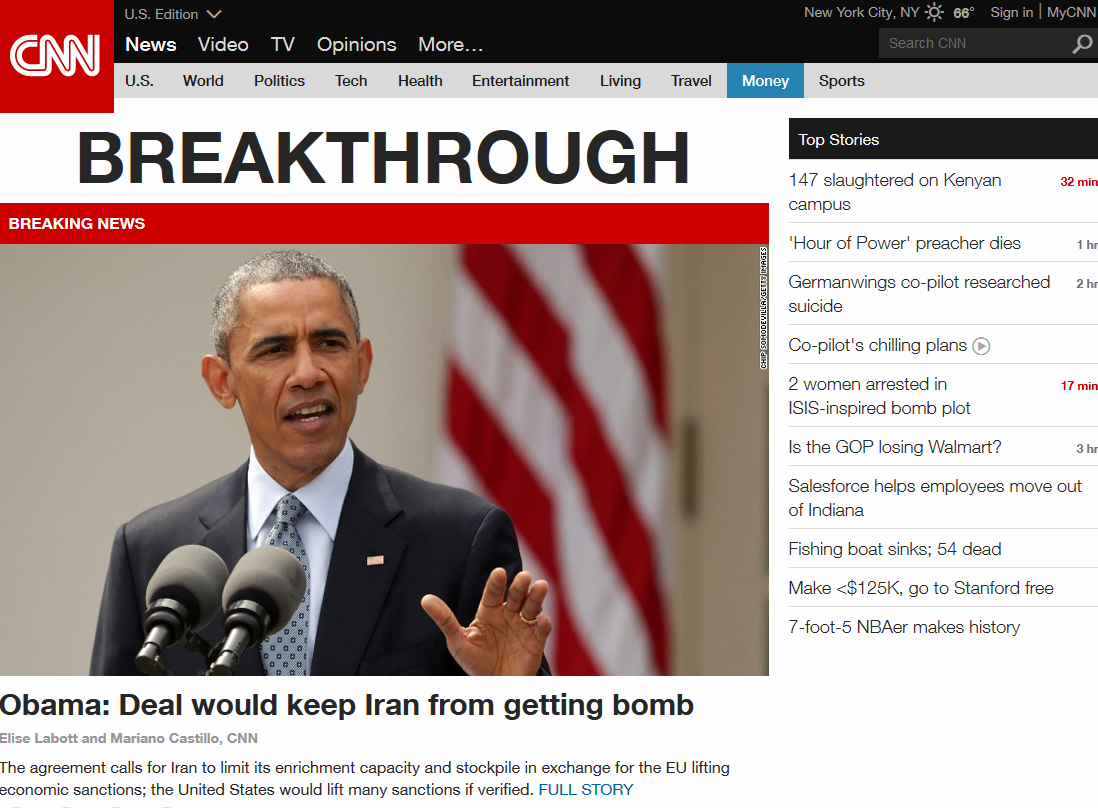Open the More… menu

[x=450, y=45]
